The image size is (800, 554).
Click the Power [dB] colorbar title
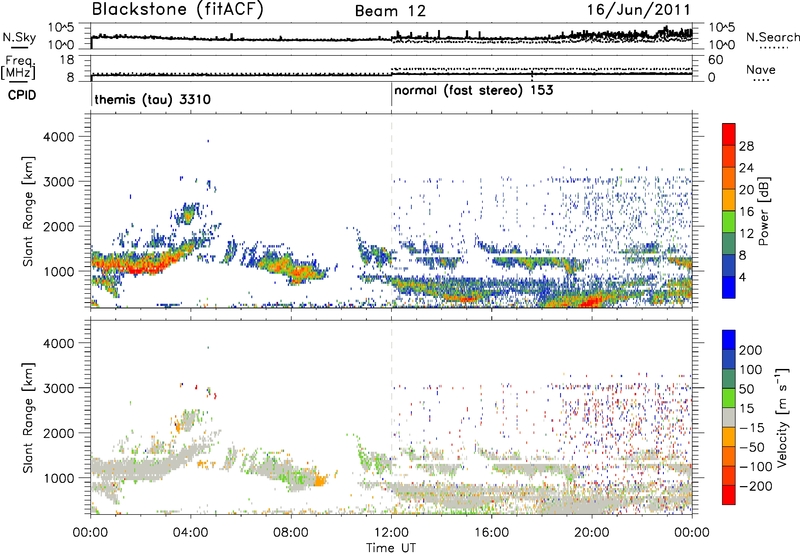click(763, 211)
